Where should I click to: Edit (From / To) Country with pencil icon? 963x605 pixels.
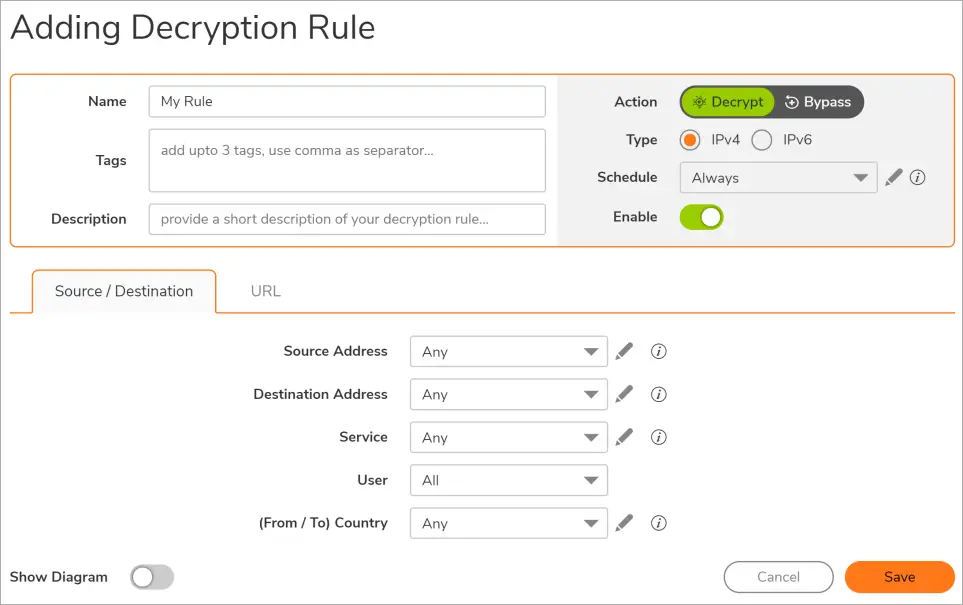tap(624, 522)
